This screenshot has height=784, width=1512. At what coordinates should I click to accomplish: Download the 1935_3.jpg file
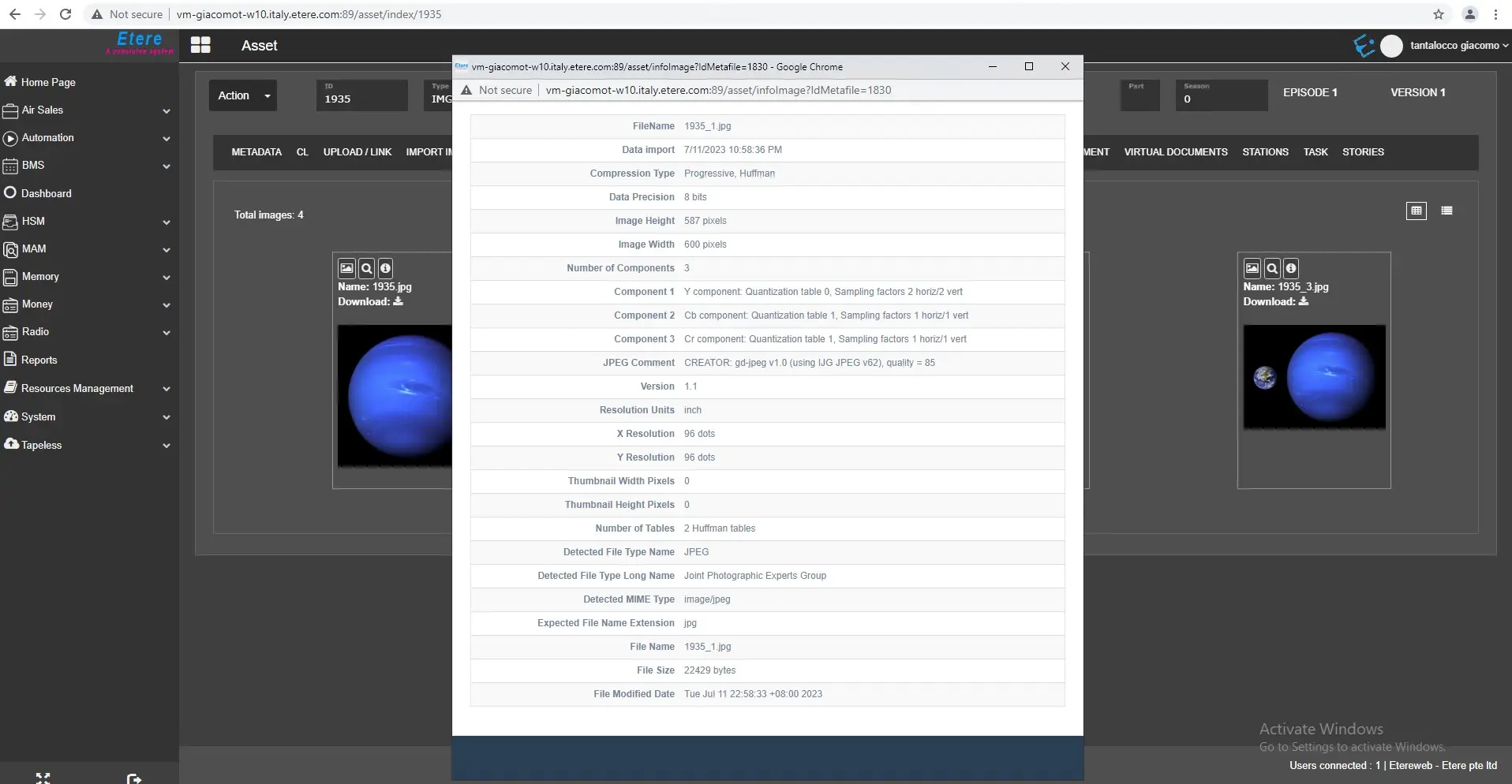coord(1304,301)
